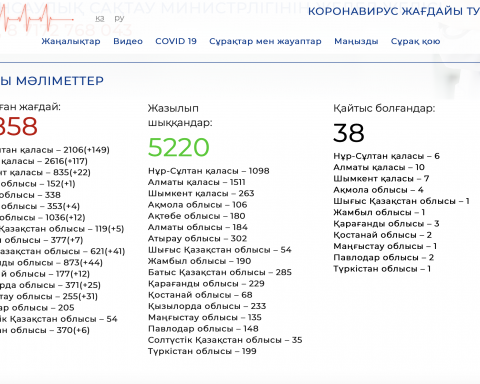Open the Сұрақ қою menu item
Image resolution: width=480 pixels, height=384 pixels.
[x=416, y=41]
